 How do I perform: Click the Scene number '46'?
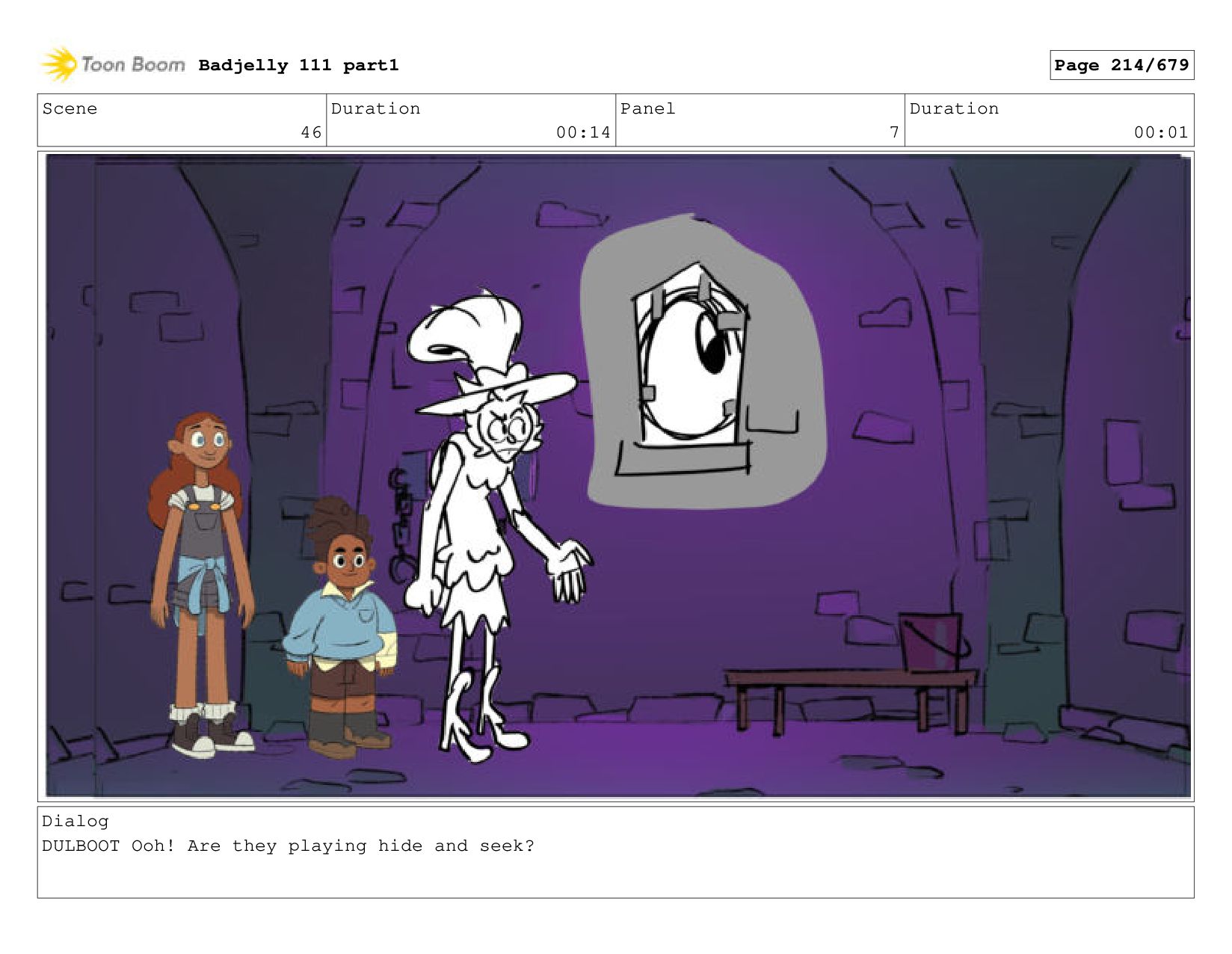pyautogui.click(x=311, y=132)
